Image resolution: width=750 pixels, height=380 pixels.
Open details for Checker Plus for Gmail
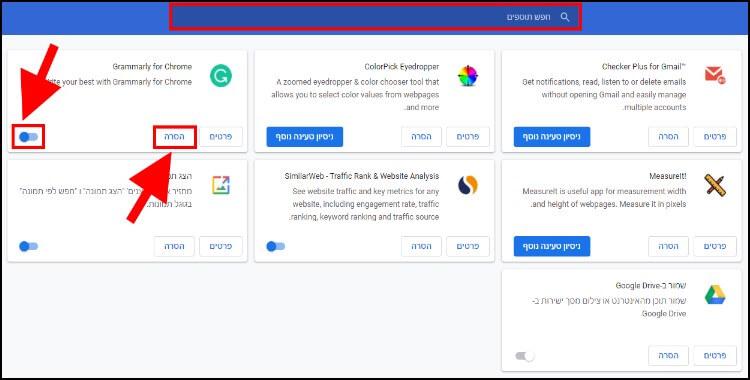click(x=715, y=137)
